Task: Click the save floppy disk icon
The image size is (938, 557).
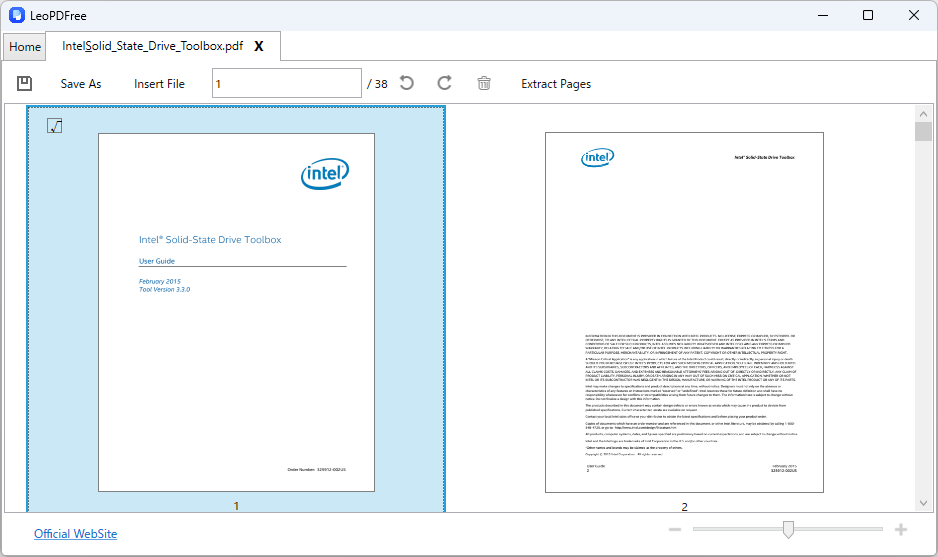Action: point(25,83)
